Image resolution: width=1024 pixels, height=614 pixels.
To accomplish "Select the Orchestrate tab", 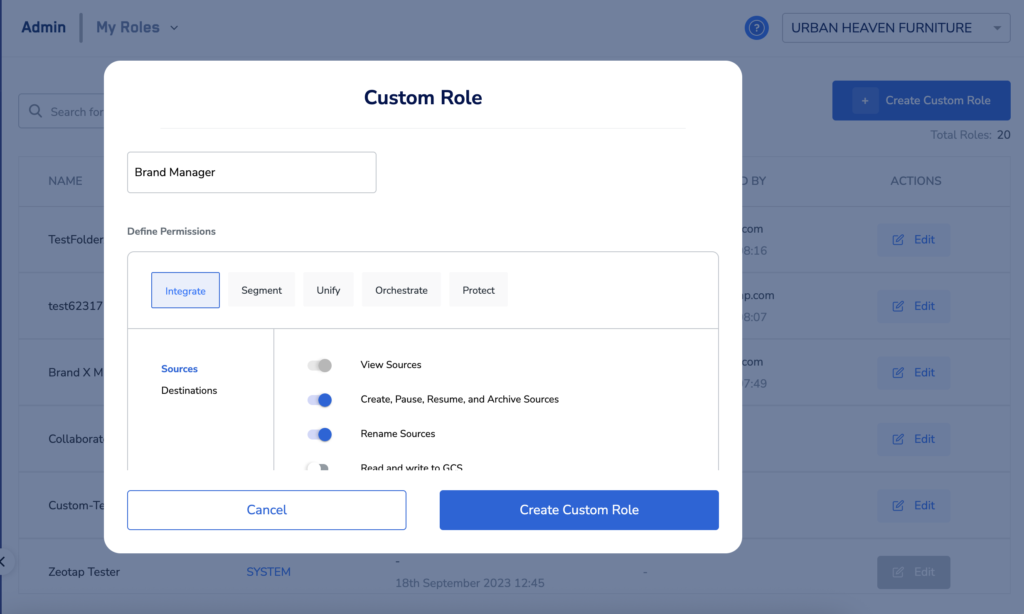I will 401,290.
